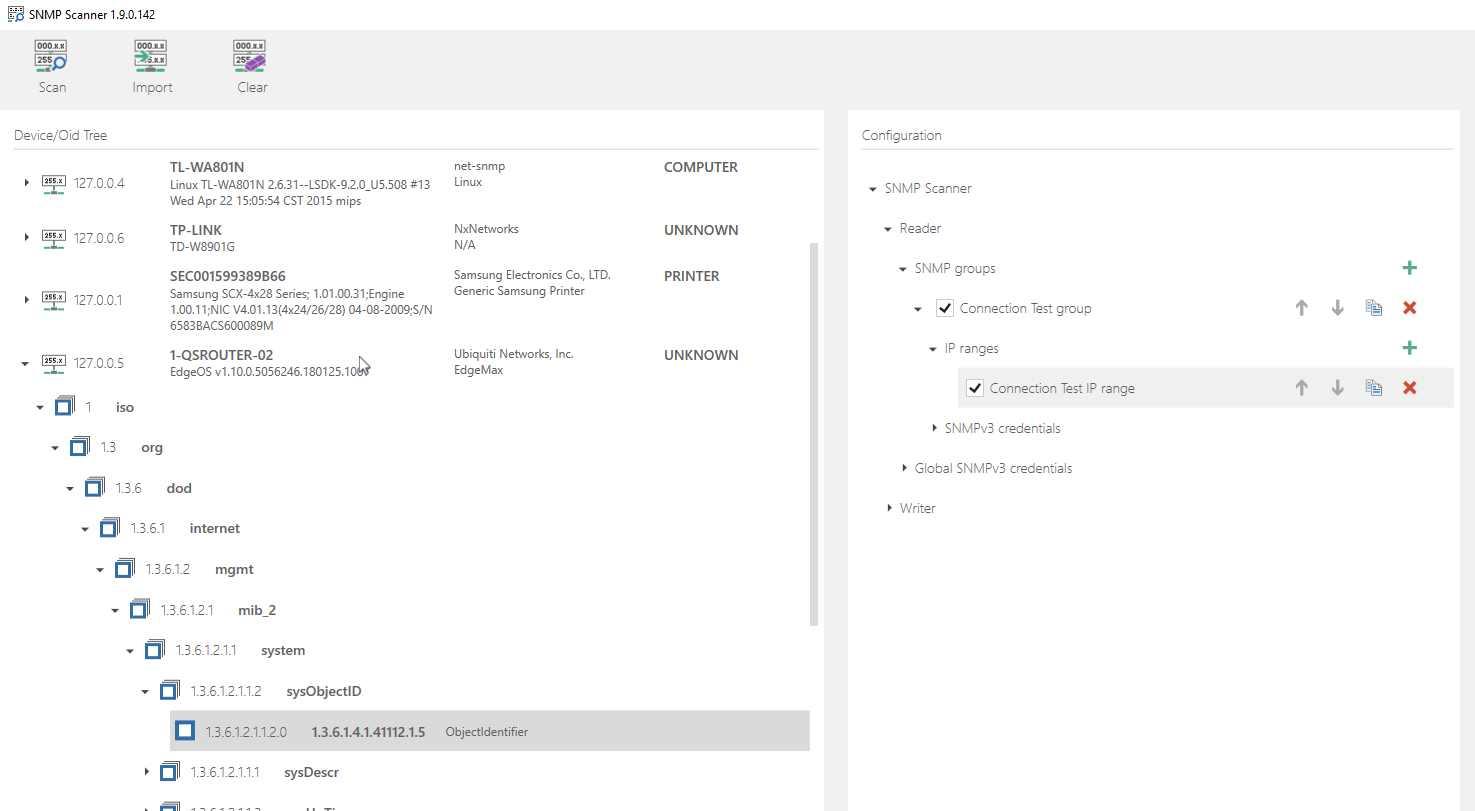Click the device icon for 127.0.0.1

[x=54, y=299]
